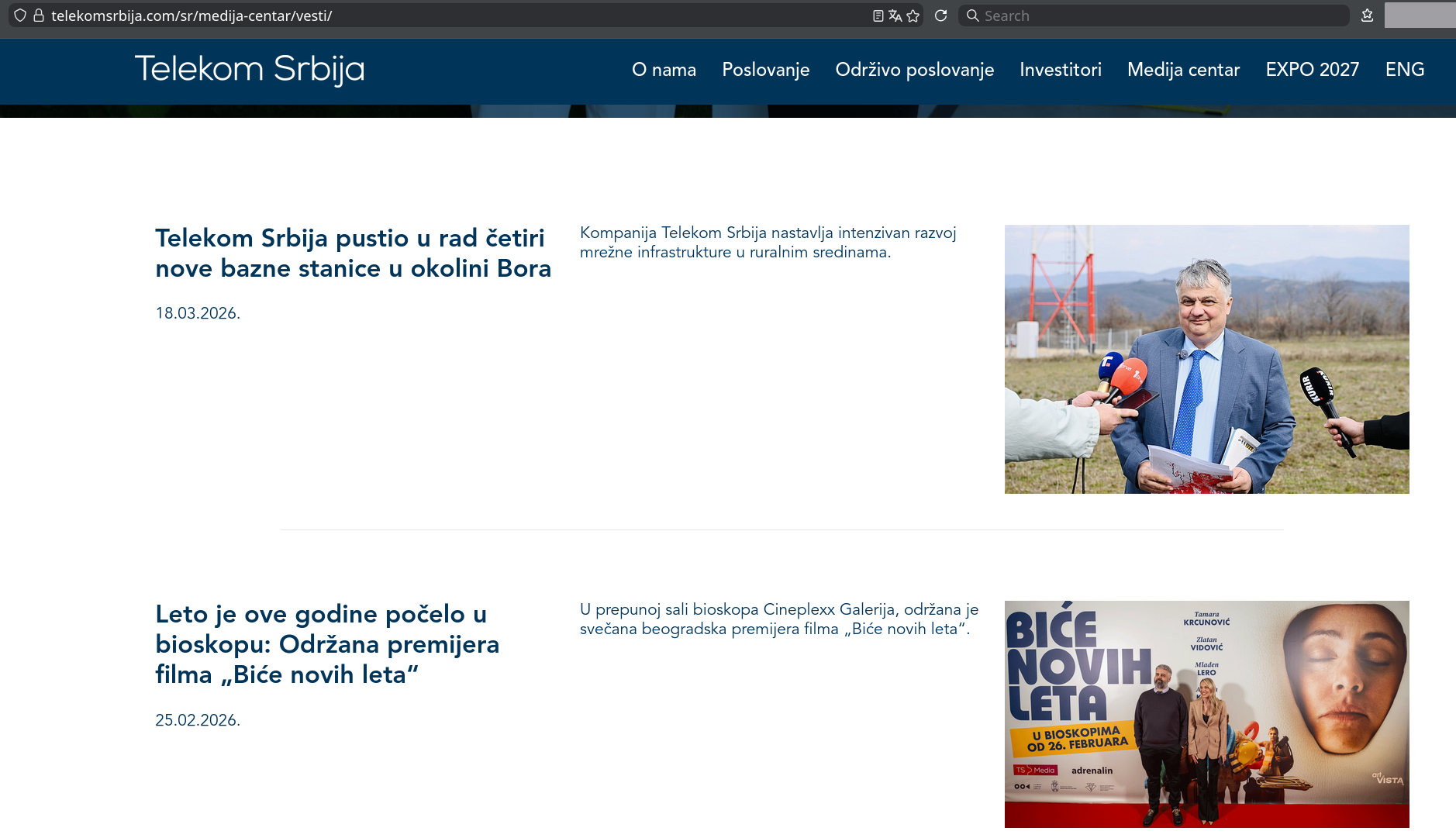Switch site language to ENG

1404,70
